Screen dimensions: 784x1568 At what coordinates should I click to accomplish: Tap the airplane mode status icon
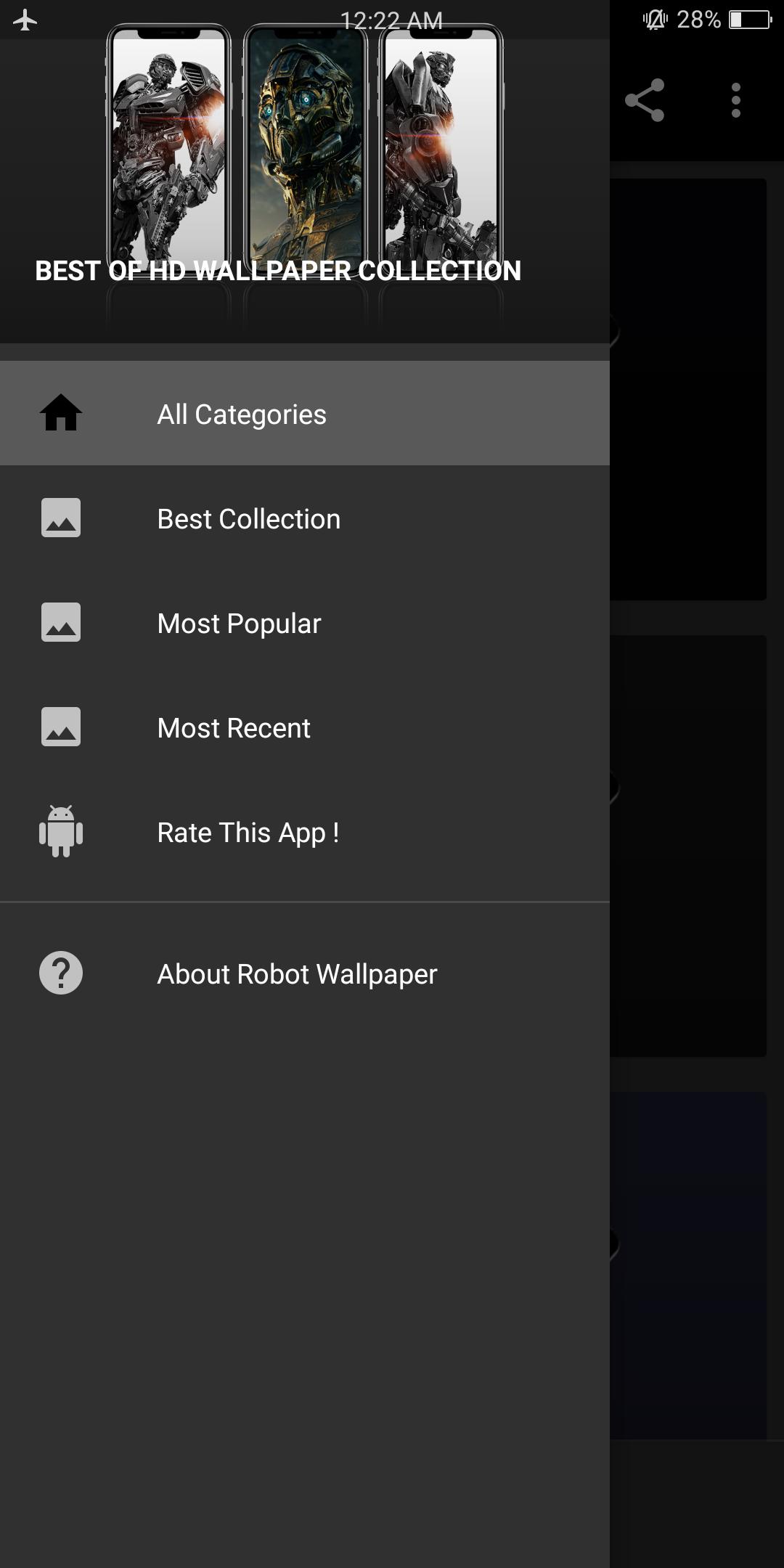coord(25,20)
